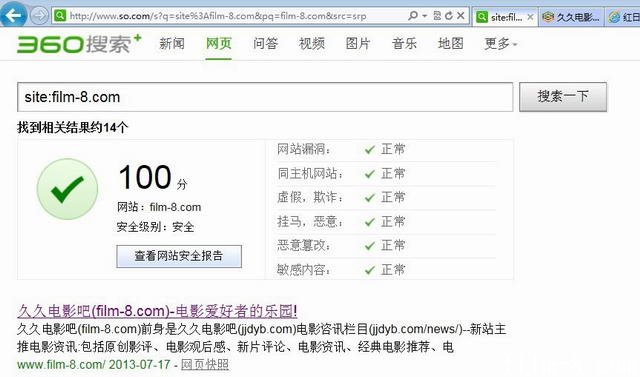Expand the 更多 dropdown menu
Viewport: 640px width, 377px height.
[x=500, y=44]
